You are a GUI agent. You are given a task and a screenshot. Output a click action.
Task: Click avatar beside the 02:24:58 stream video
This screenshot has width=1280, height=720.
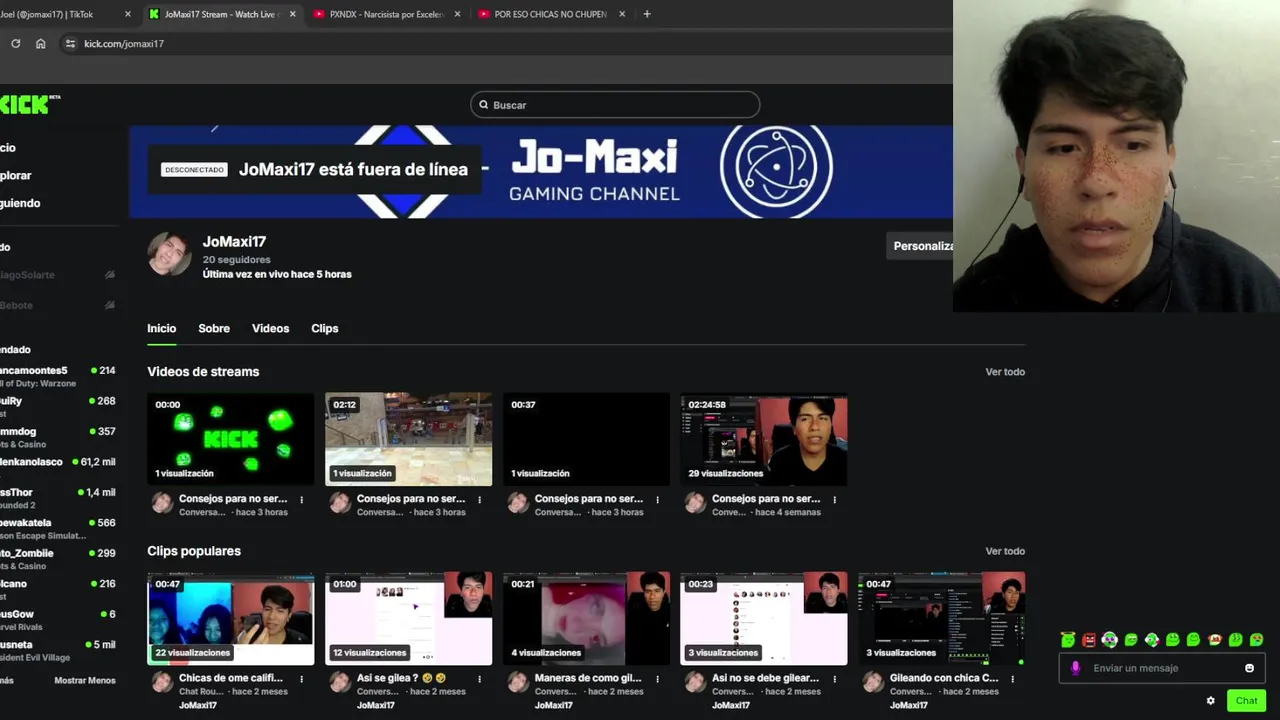coord(695,503)
